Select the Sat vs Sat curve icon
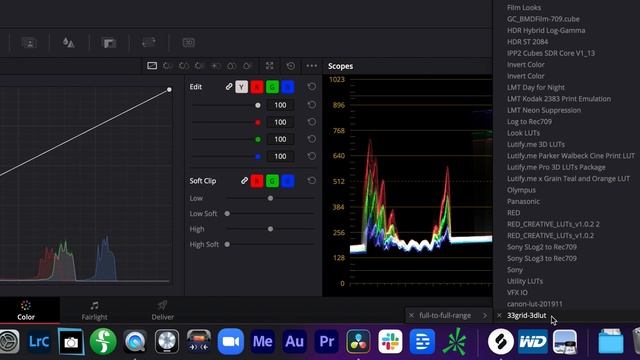This screenshot has width=640, height=360. coord(231,66)
